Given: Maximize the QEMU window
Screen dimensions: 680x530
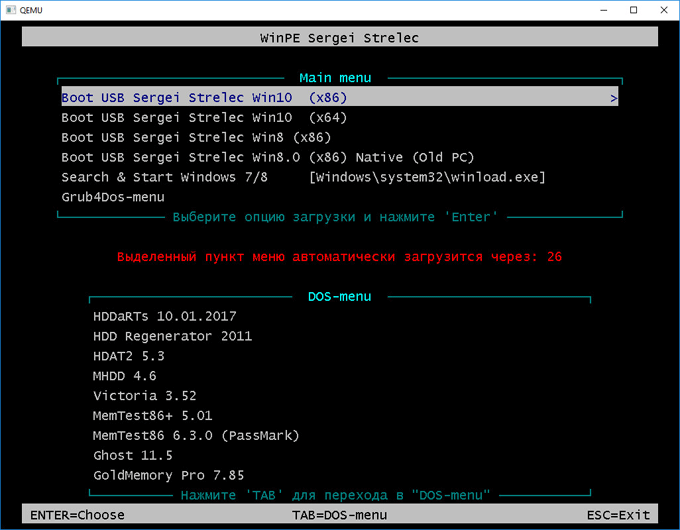Looking at the screenshot, I should (634, 10).
